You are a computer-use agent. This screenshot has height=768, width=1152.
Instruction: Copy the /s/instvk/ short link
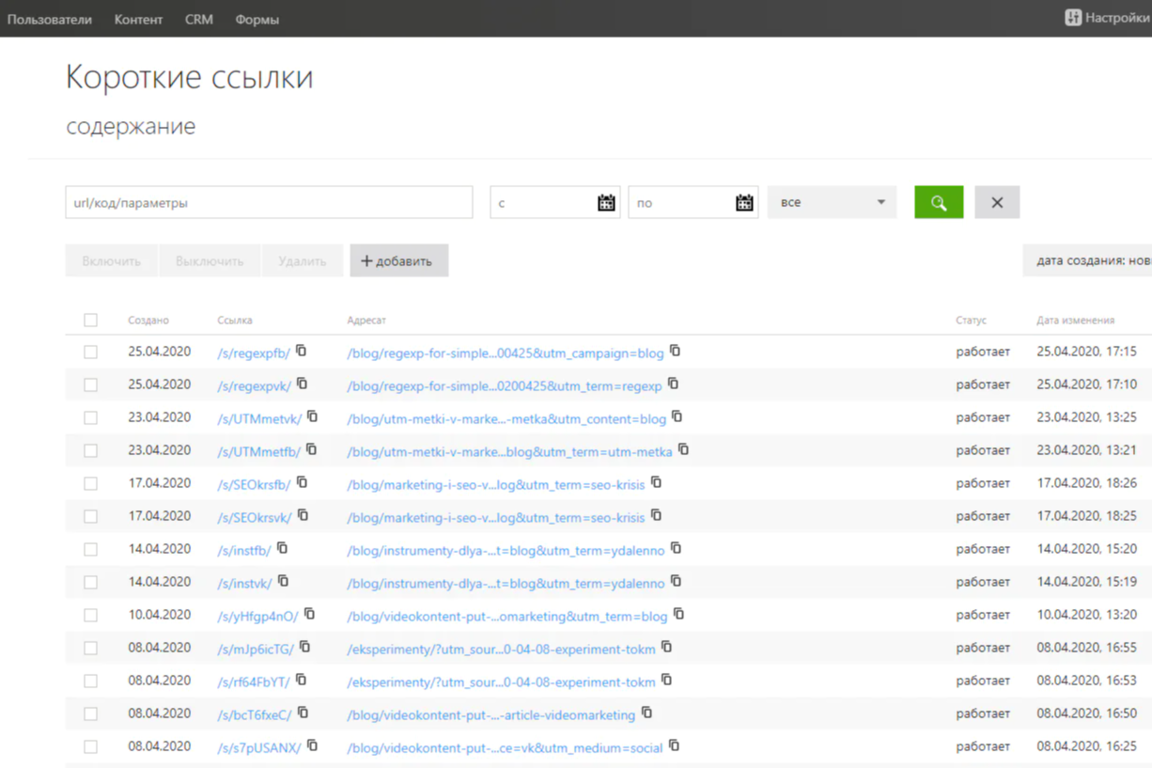click(x=283, y=581)
